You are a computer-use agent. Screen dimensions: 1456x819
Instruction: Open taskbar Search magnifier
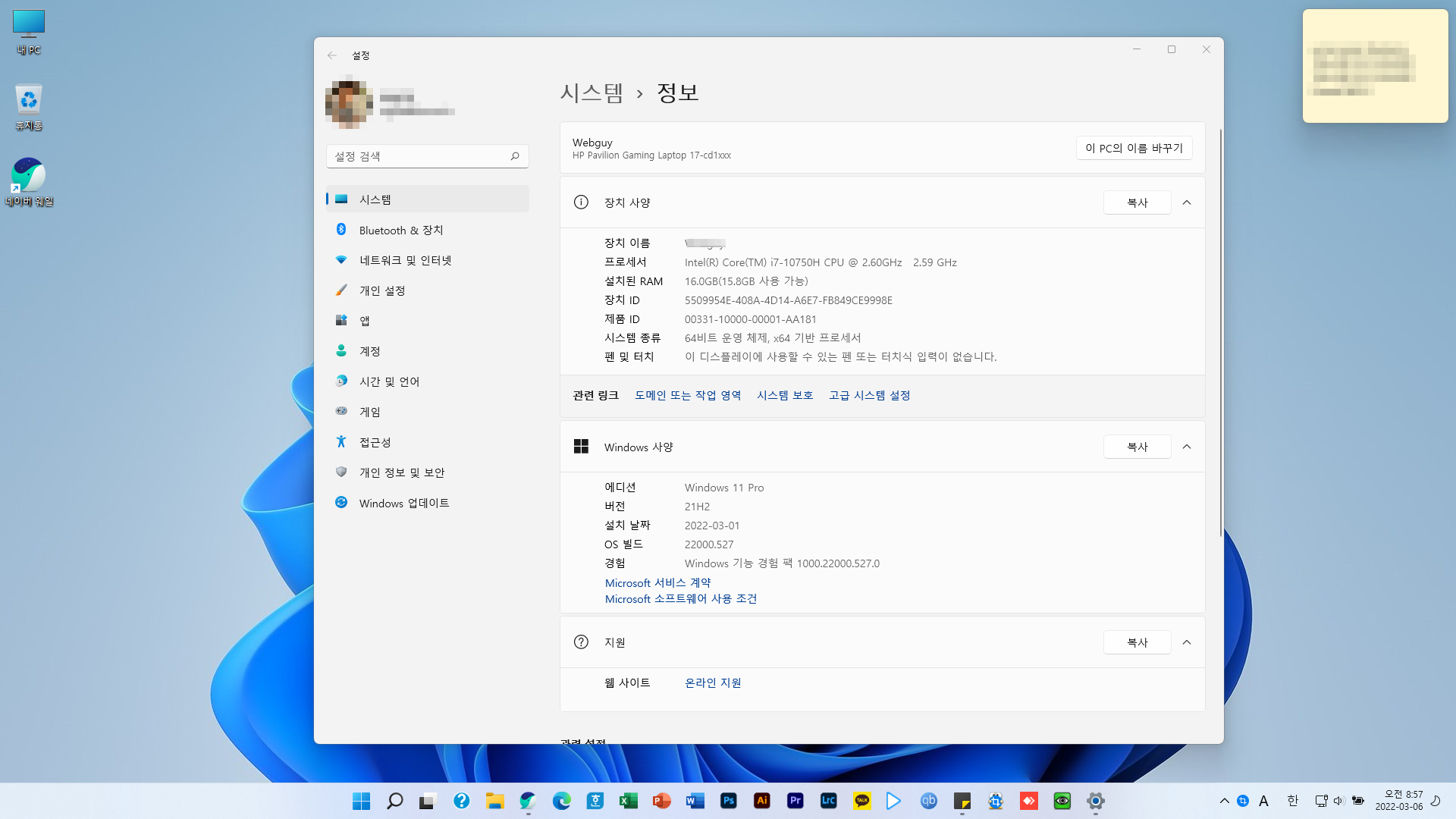tap(395, 801)
